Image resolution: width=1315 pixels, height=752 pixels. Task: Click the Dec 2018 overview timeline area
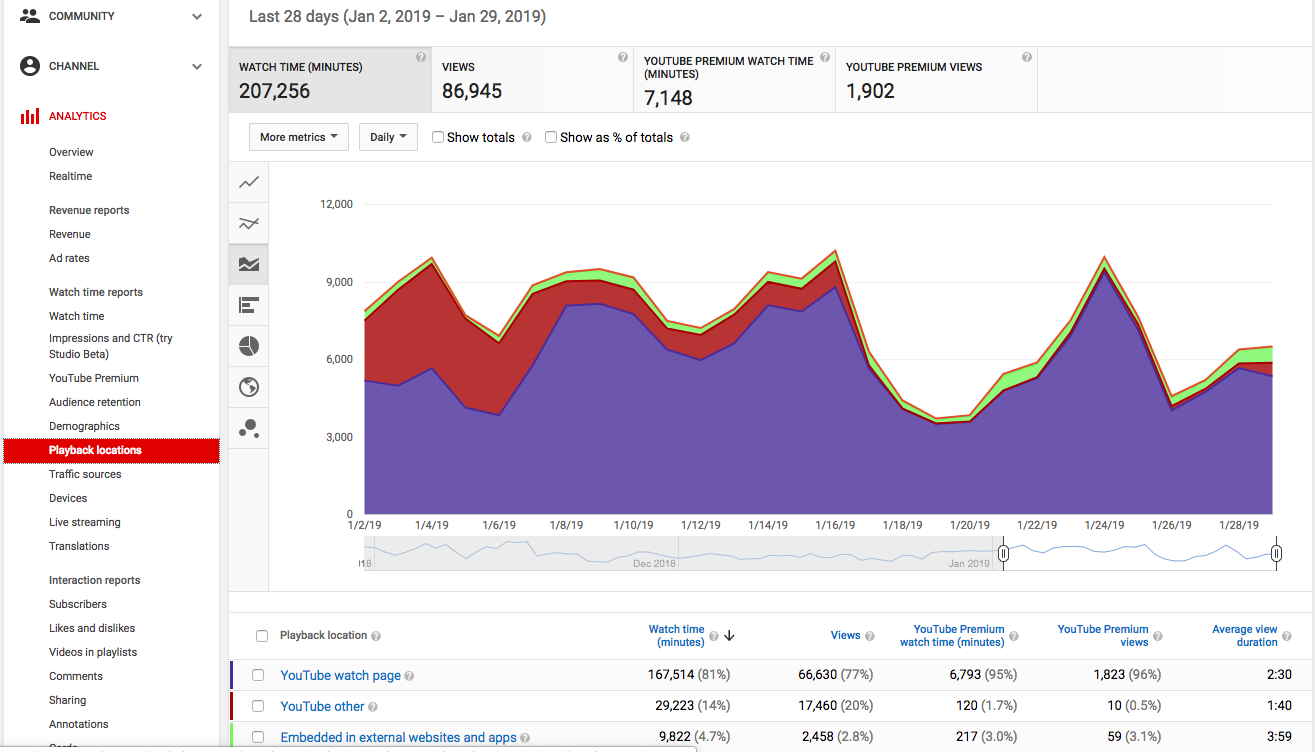[655, 563]
